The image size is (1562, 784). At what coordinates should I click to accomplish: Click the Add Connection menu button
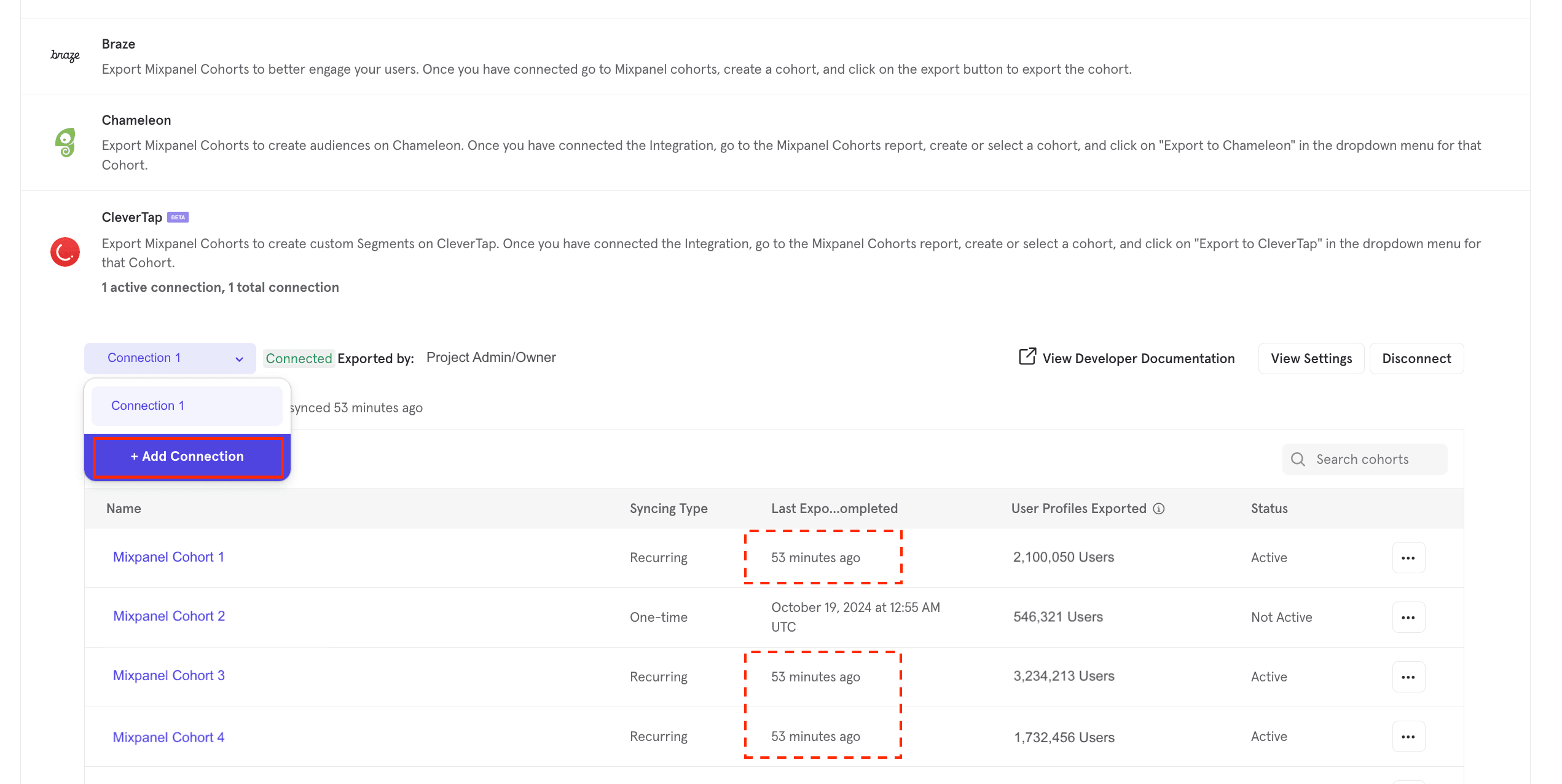point(187,457)
